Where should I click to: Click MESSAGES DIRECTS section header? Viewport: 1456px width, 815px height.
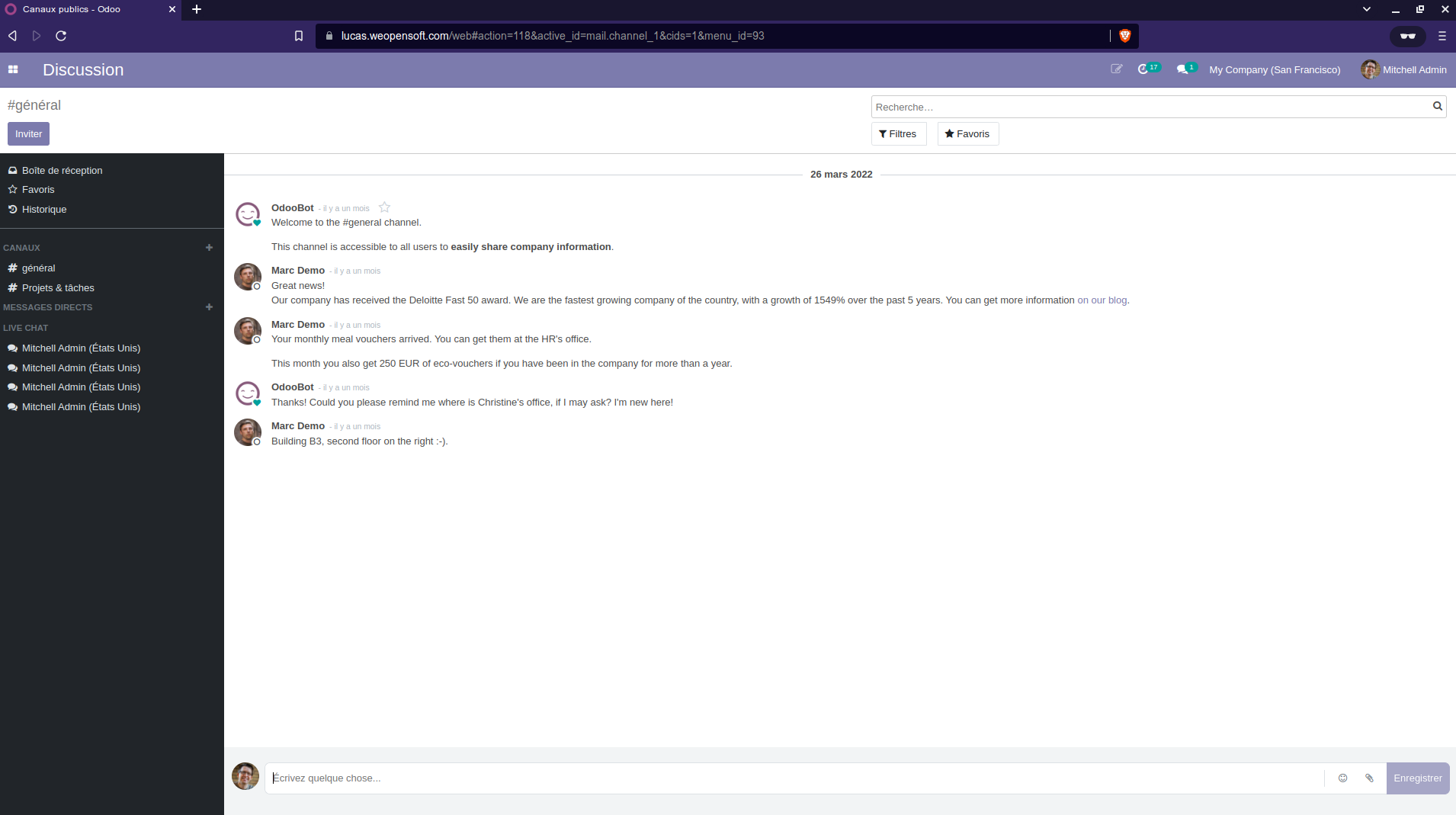coord(47,307)
